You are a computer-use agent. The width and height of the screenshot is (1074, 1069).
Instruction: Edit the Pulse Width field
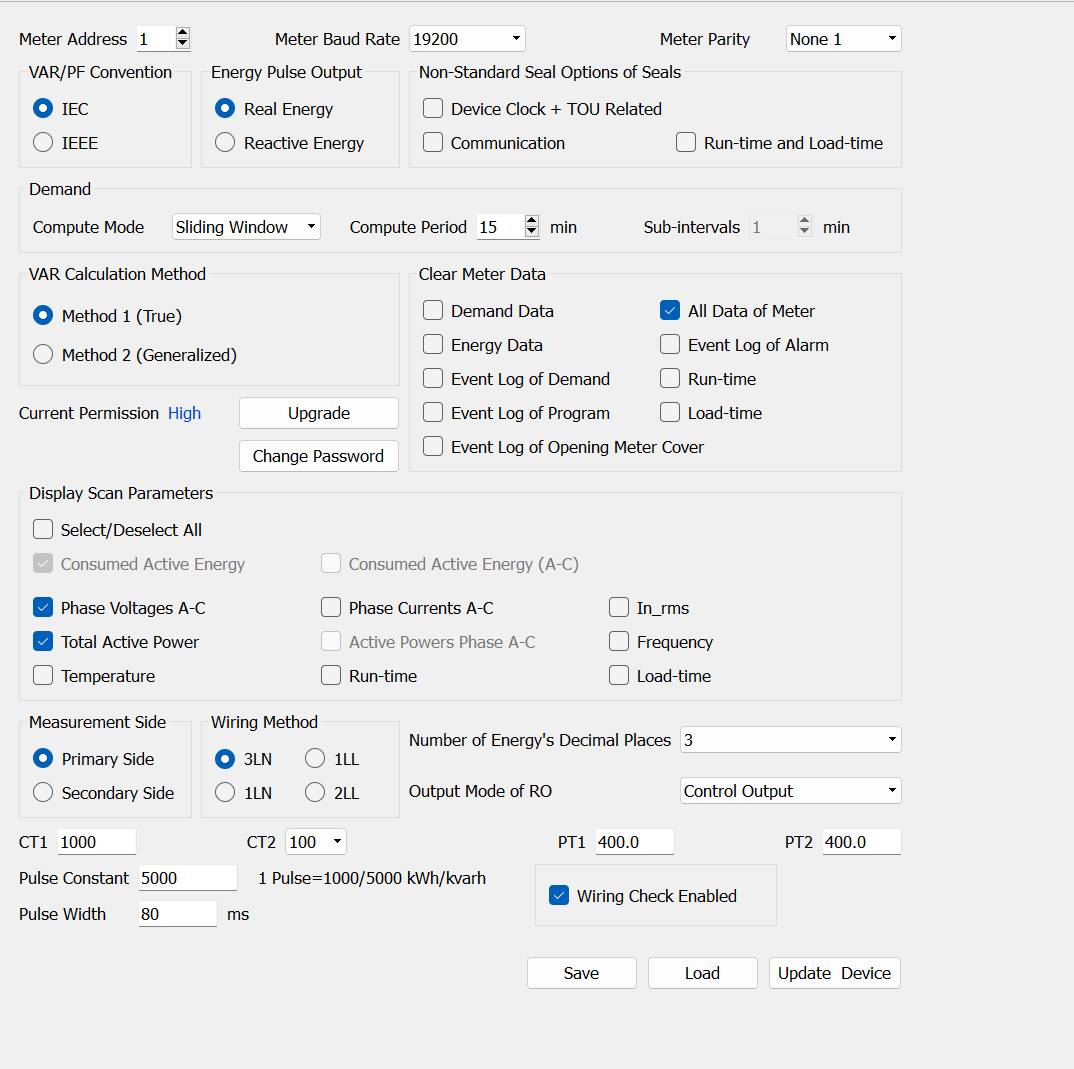[178, 914]
